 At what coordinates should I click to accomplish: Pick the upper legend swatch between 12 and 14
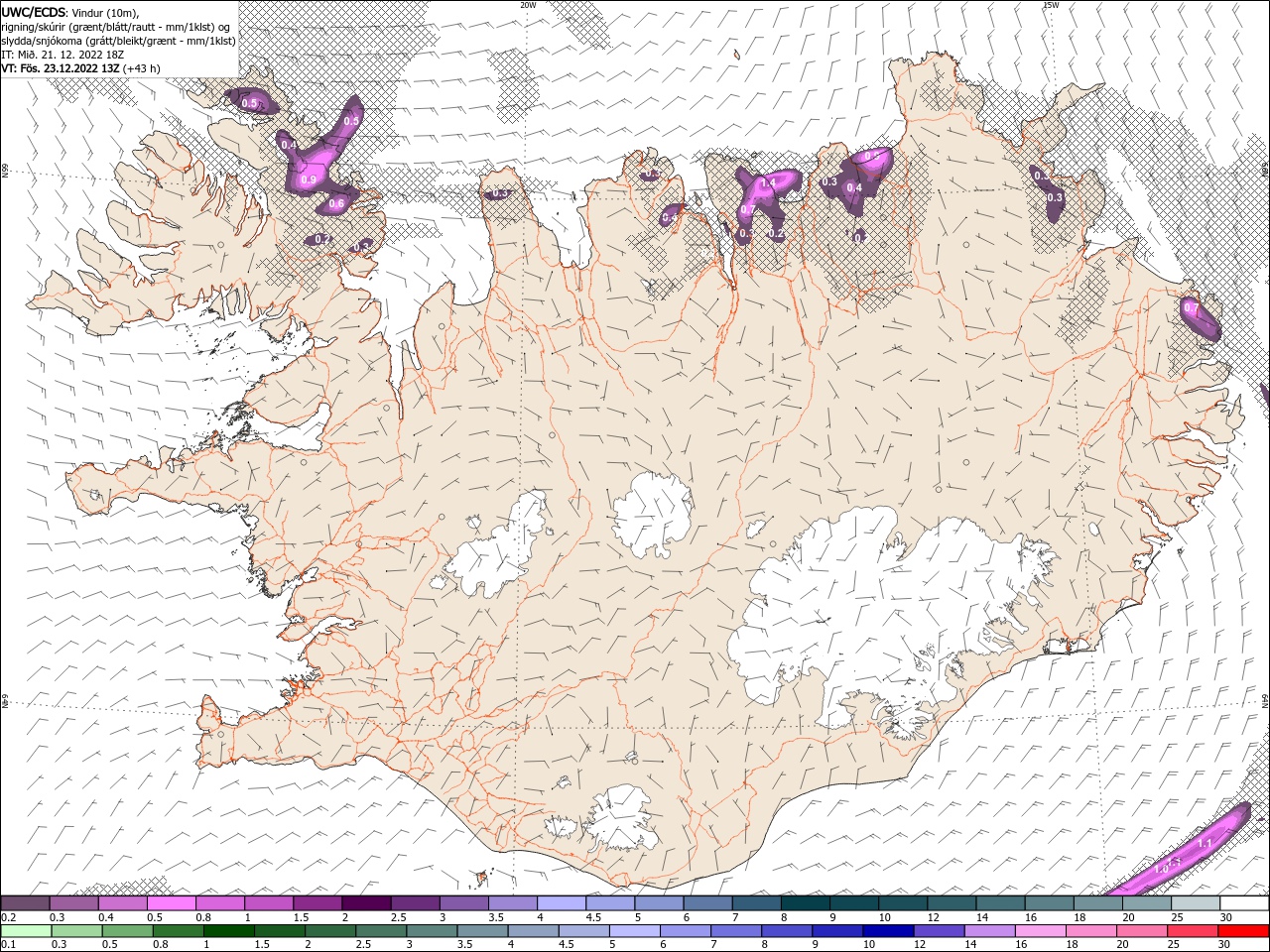pos(952,903)
